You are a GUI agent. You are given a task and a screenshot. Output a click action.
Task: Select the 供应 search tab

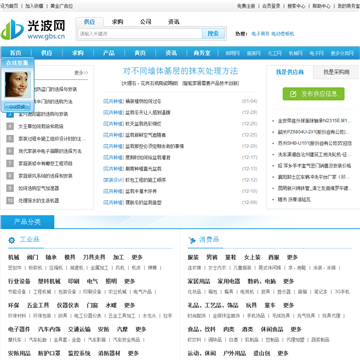tap(89, 22)
